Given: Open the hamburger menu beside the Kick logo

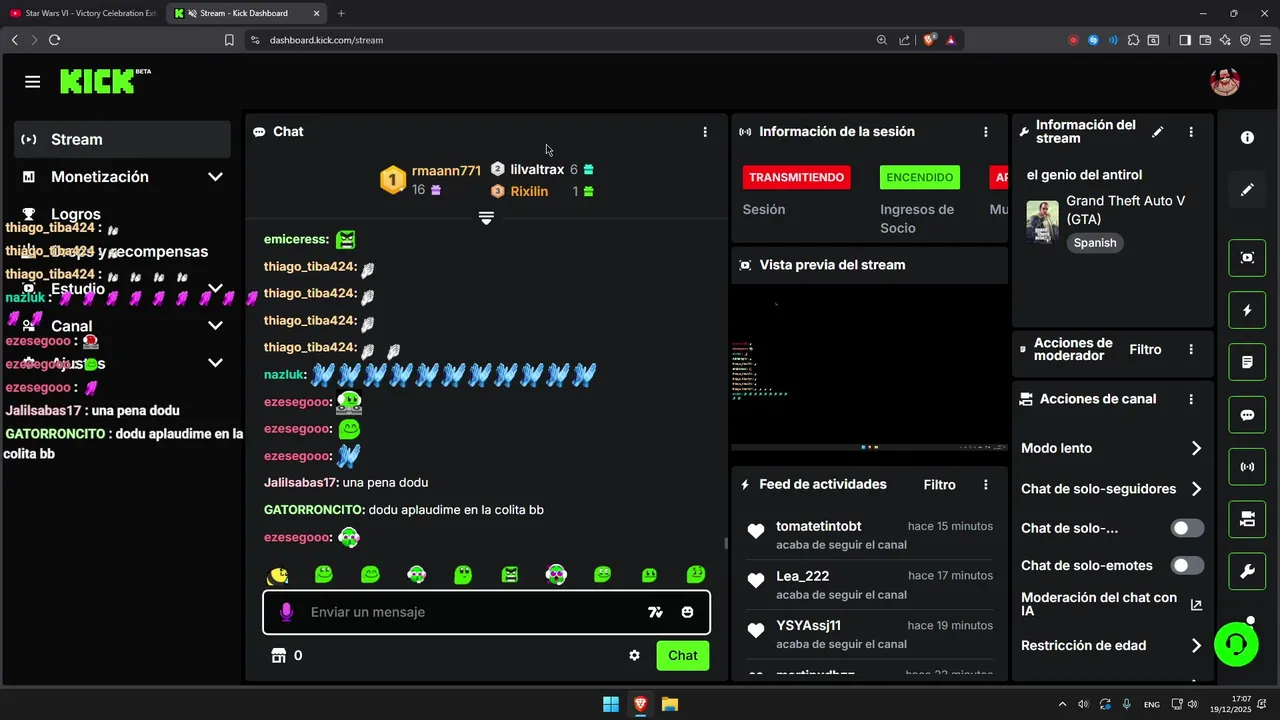Looking at the screenshot, I should tap(33, 82).
